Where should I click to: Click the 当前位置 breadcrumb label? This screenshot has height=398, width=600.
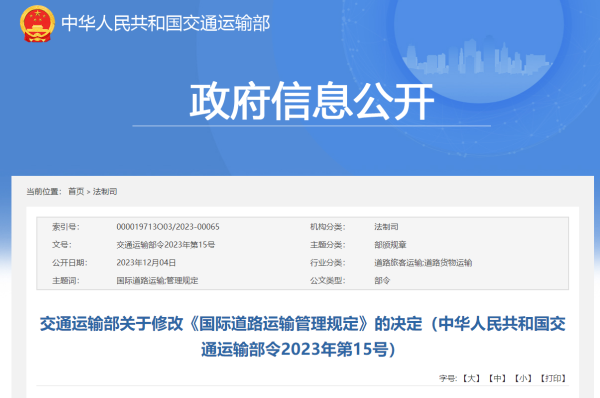(x=44, y=191)
